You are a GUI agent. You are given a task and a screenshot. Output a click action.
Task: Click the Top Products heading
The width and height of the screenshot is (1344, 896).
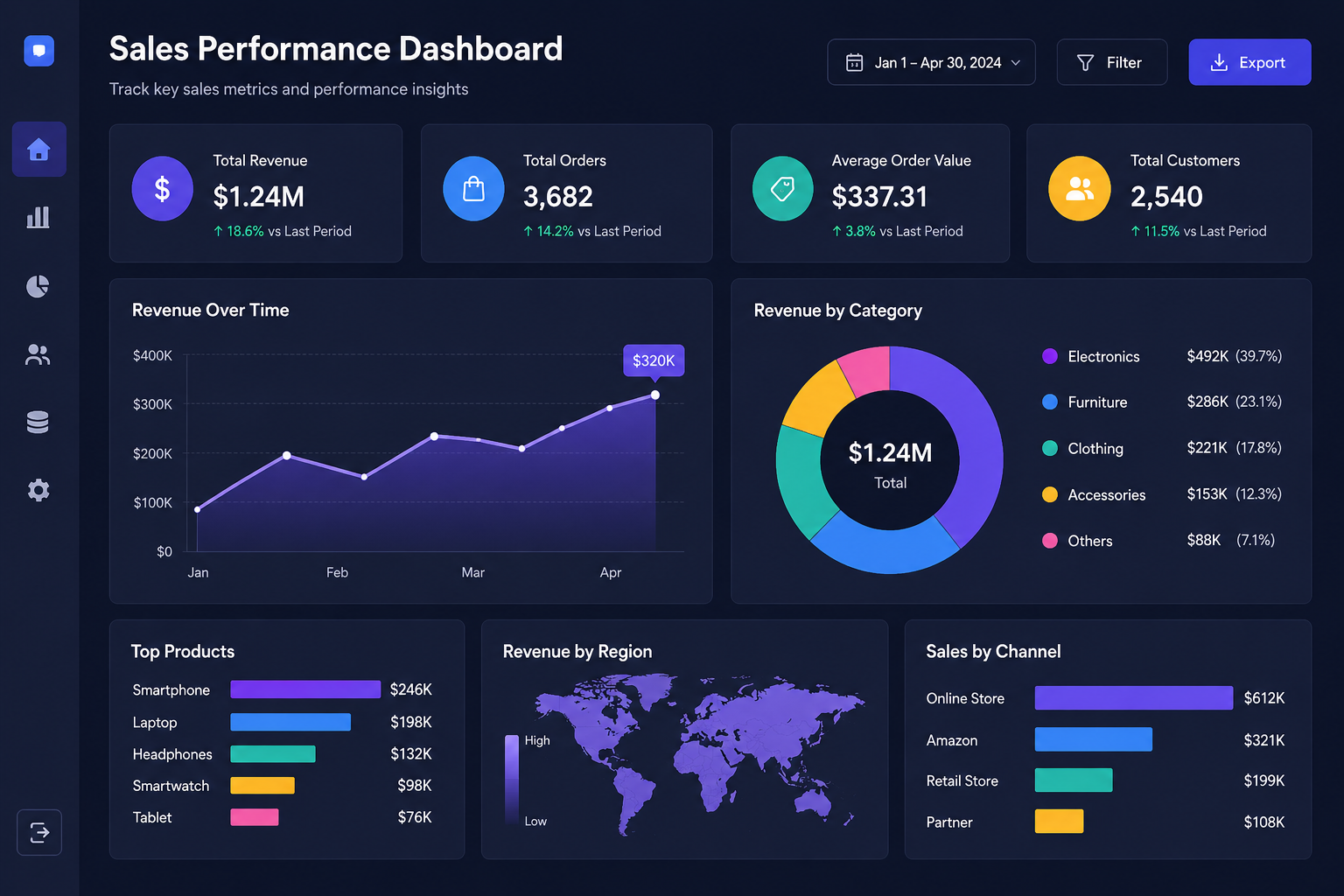coord(183,652)
